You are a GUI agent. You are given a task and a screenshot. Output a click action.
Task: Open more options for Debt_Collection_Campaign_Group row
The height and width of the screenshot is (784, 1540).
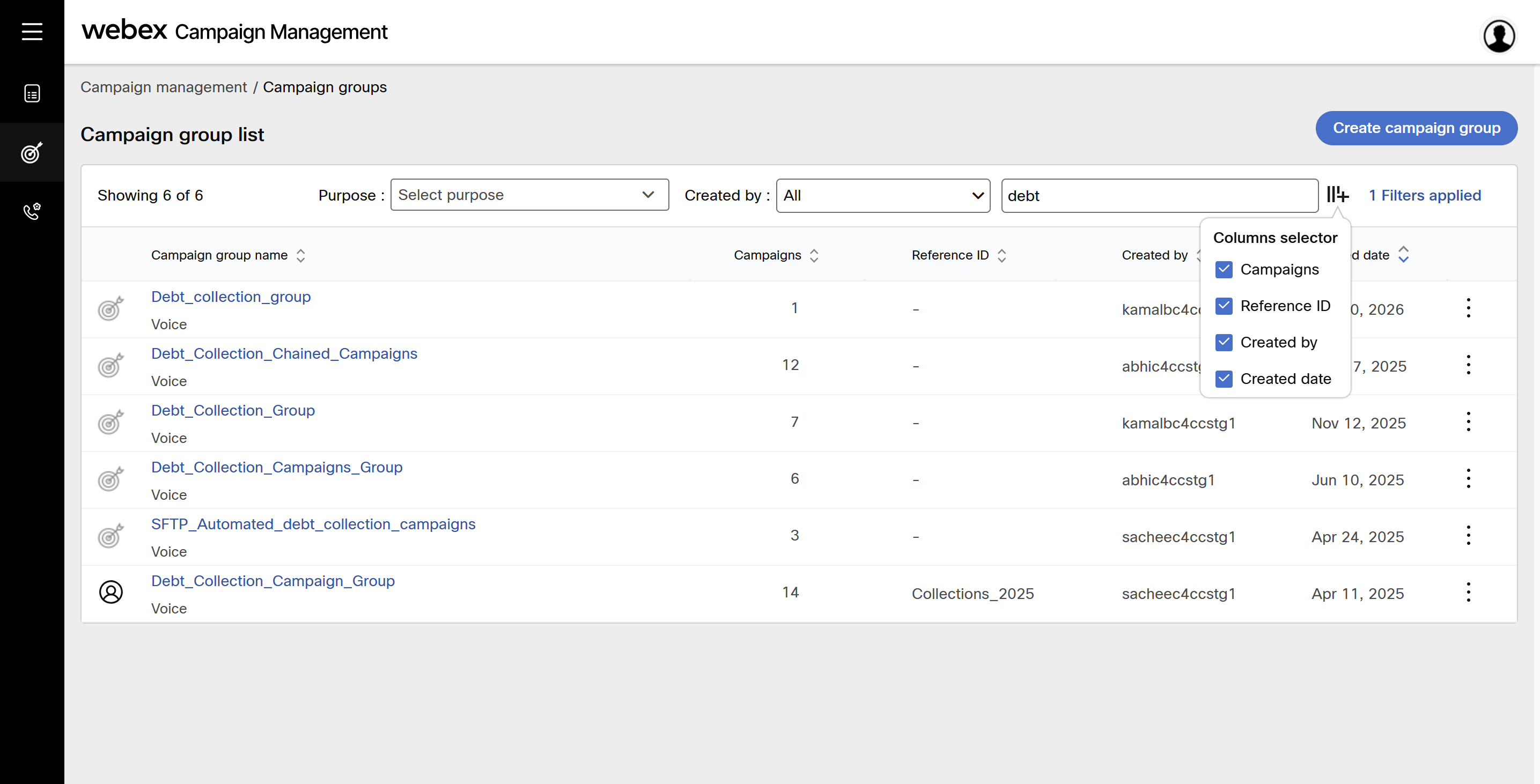[1468, 592]
